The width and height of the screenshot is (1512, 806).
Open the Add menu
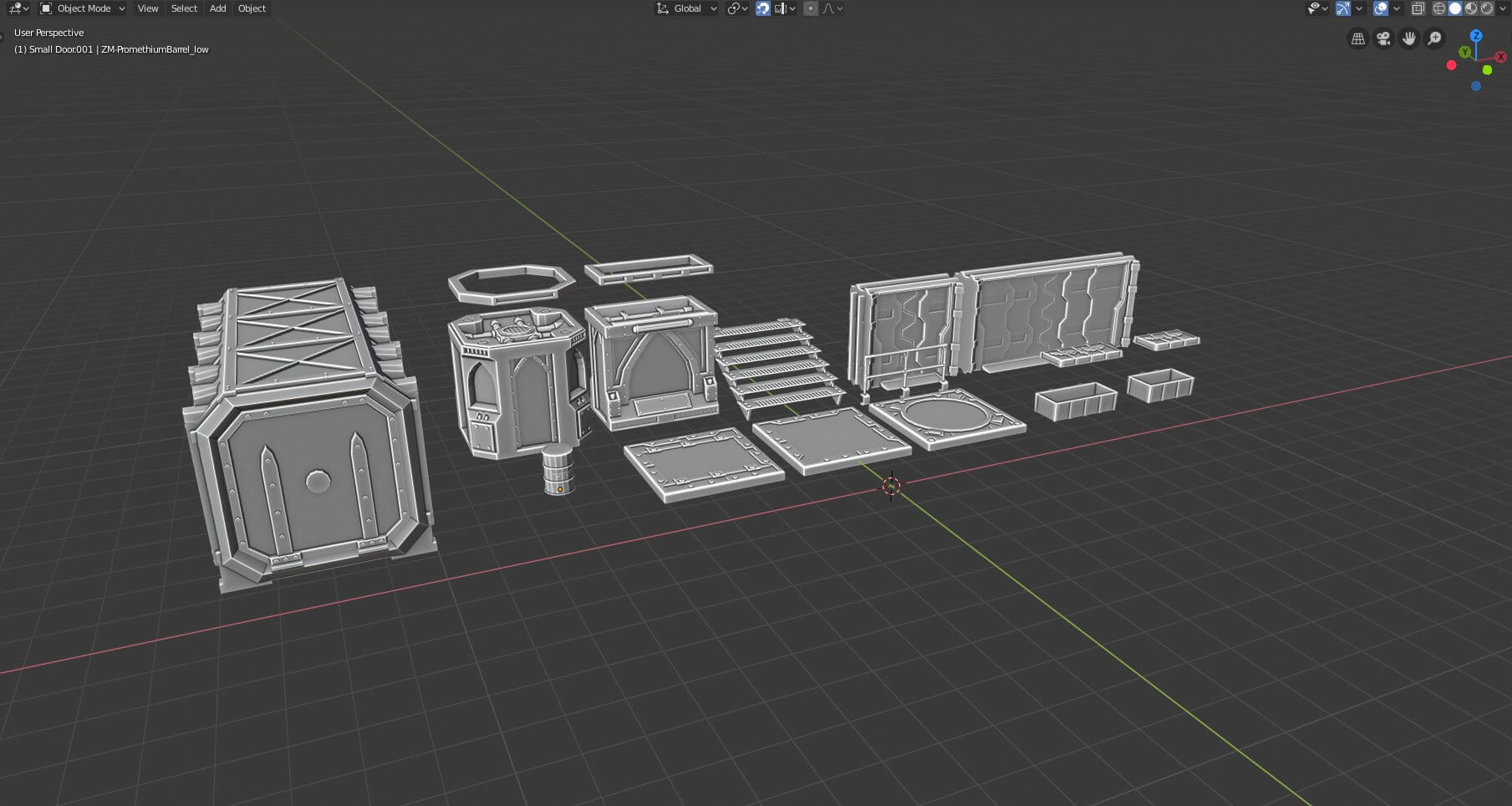tap(217, 8)
